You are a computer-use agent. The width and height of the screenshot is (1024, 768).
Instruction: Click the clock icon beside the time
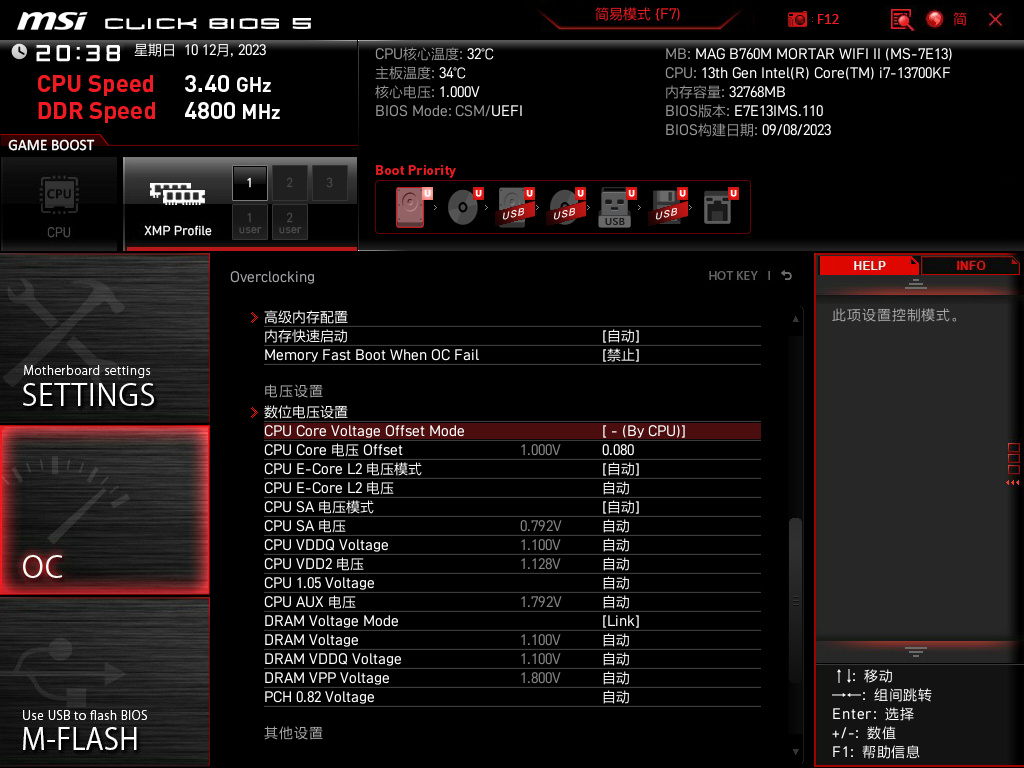coord(20,52)
